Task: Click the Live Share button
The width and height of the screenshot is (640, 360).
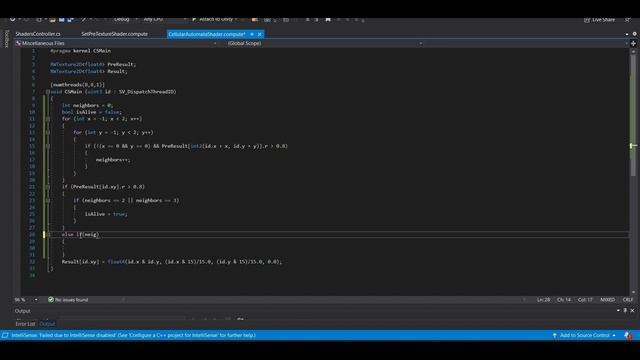Action: click(599, 20)
